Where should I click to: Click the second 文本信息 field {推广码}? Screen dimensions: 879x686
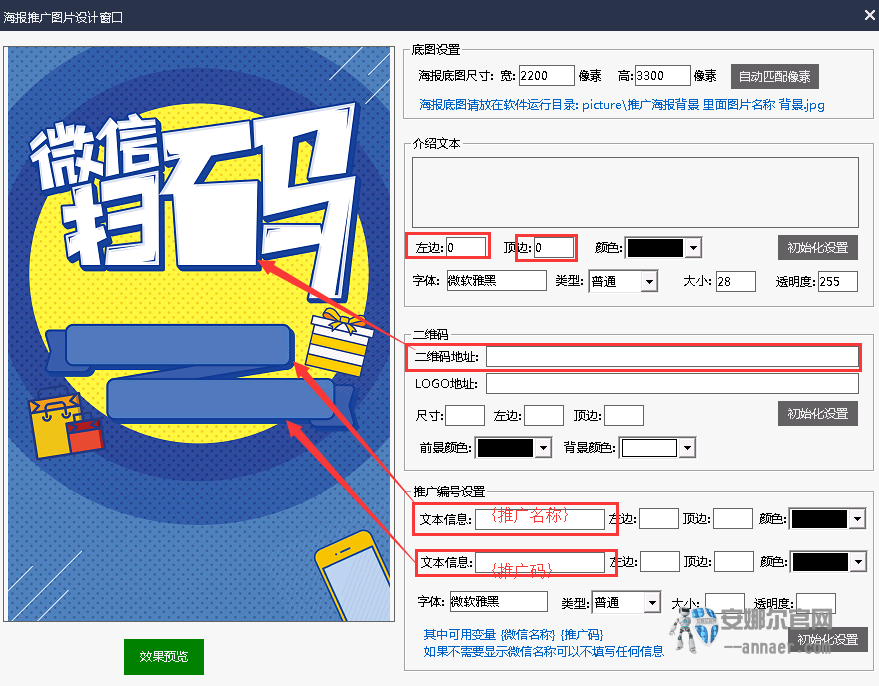pos(540,562)
